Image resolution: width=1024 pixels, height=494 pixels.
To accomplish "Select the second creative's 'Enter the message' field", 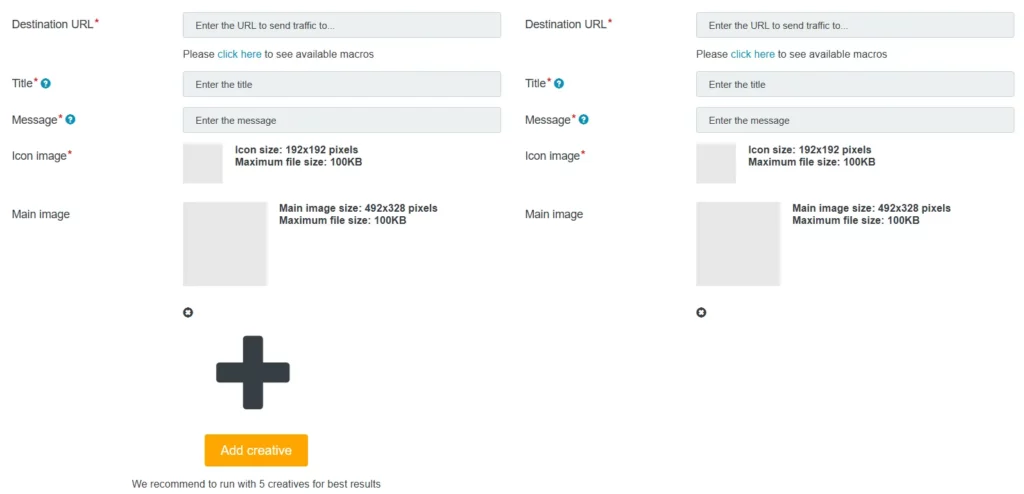I will (854, 120).
